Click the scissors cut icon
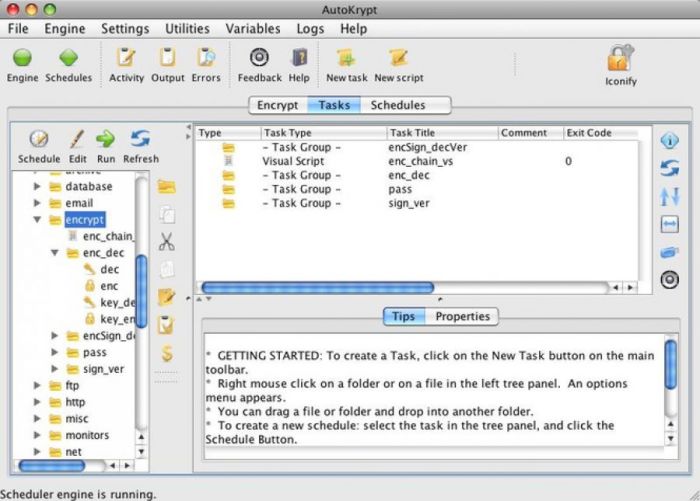Image resolution: width=700 pixels, height=501 pixels. (x=167, y=242)
